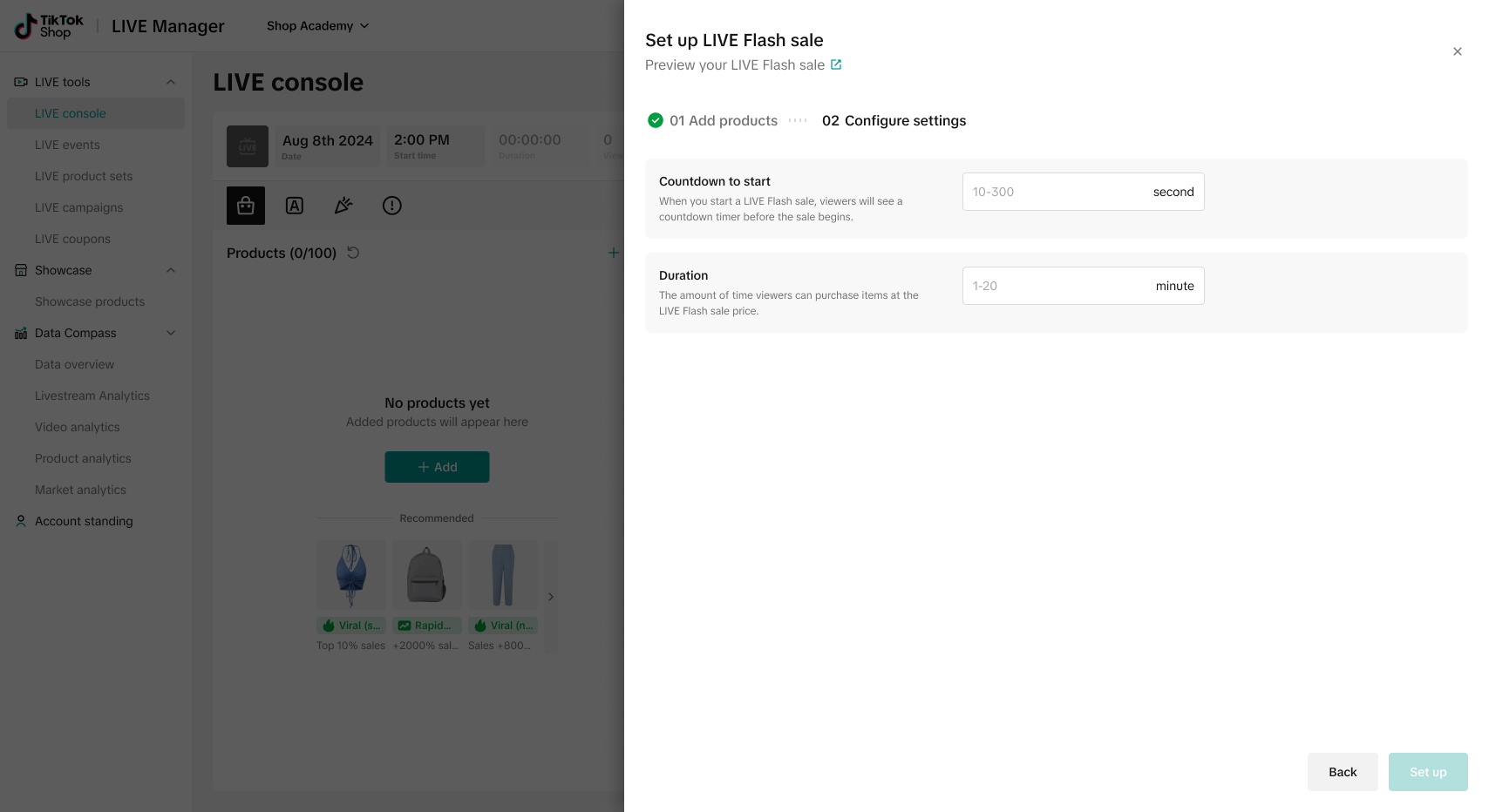Go to LIVE events in sidebar
This screenshot has width=1489, height=812.
(67, 145)
